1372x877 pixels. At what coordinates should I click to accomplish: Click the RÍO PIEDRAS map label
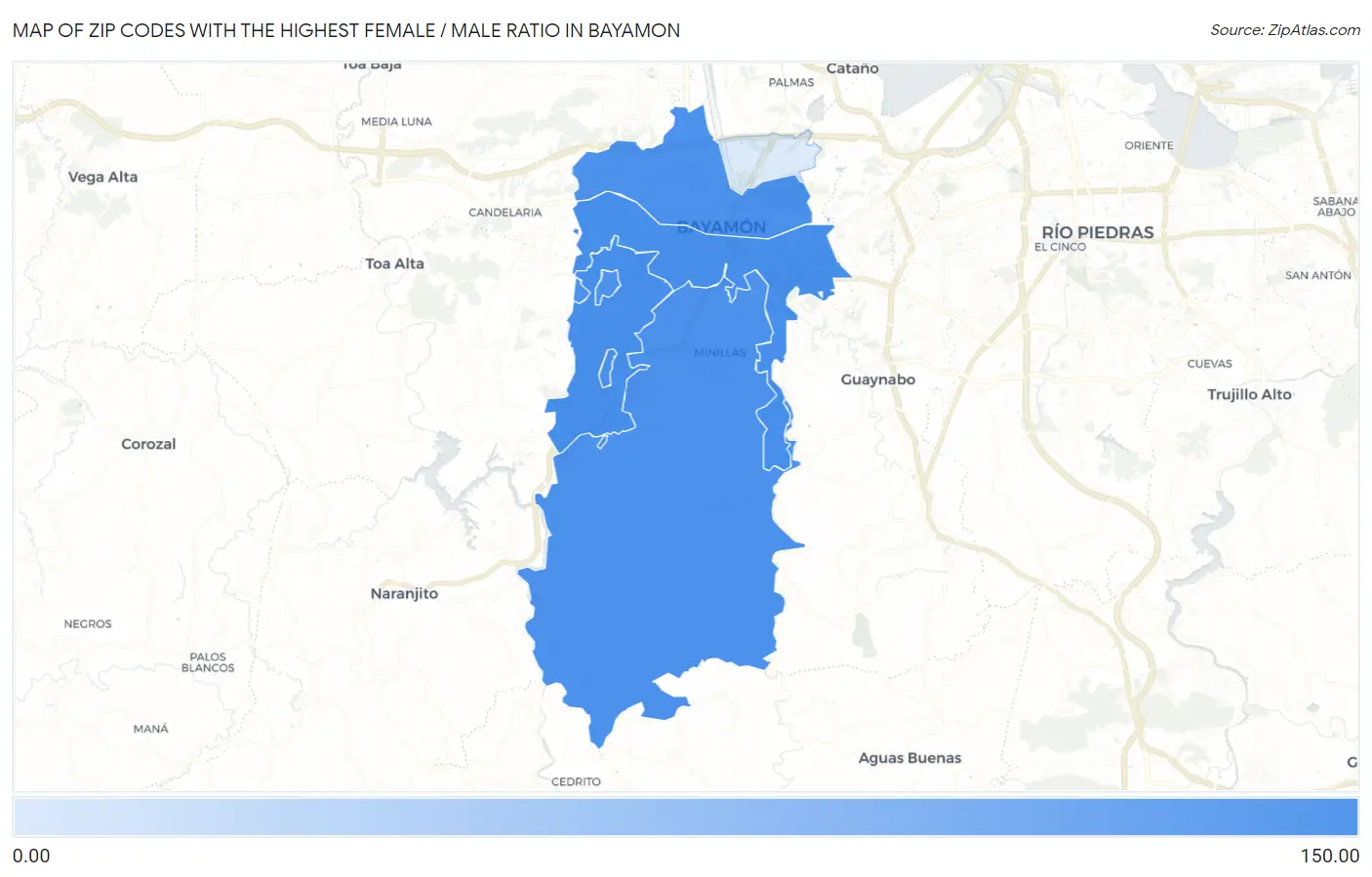tap(1098, 232)
